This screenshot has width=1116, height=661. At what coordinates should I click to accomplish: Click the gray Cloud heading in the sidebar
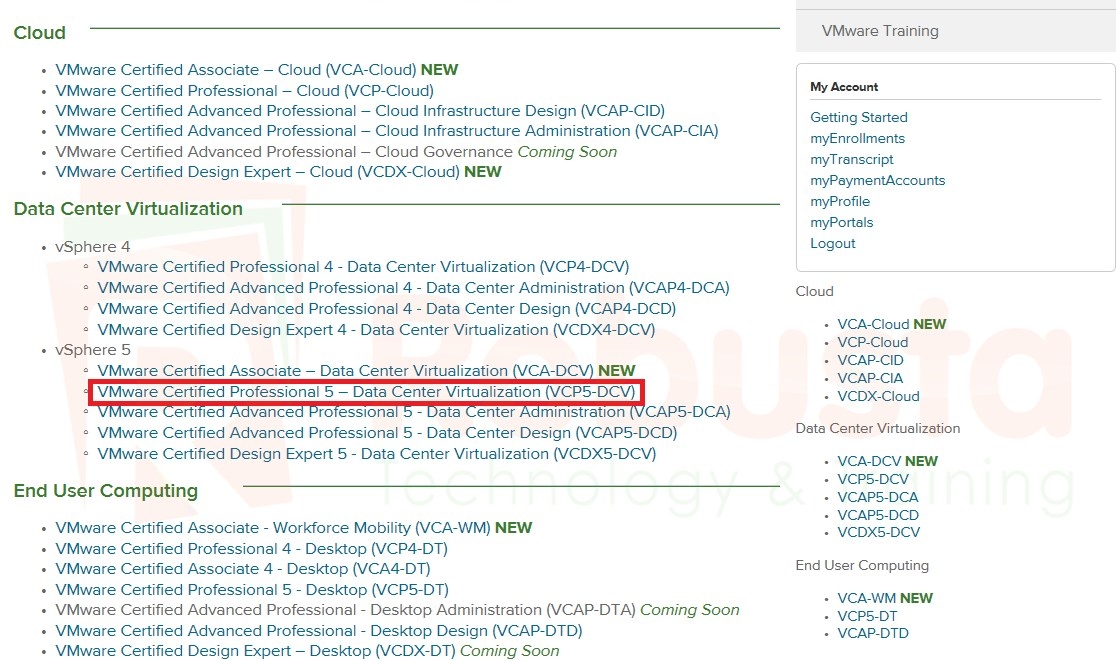[814, 291]
